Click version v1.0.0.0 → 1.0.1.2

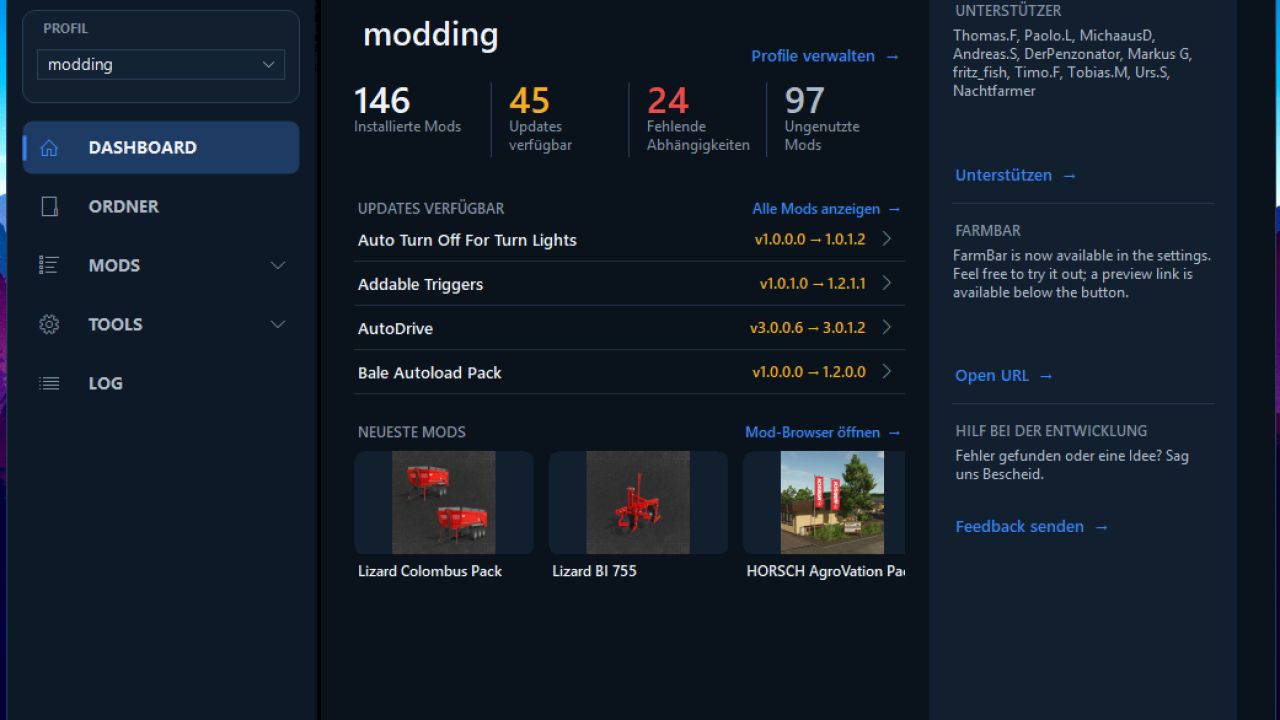[x=810, y=240]
